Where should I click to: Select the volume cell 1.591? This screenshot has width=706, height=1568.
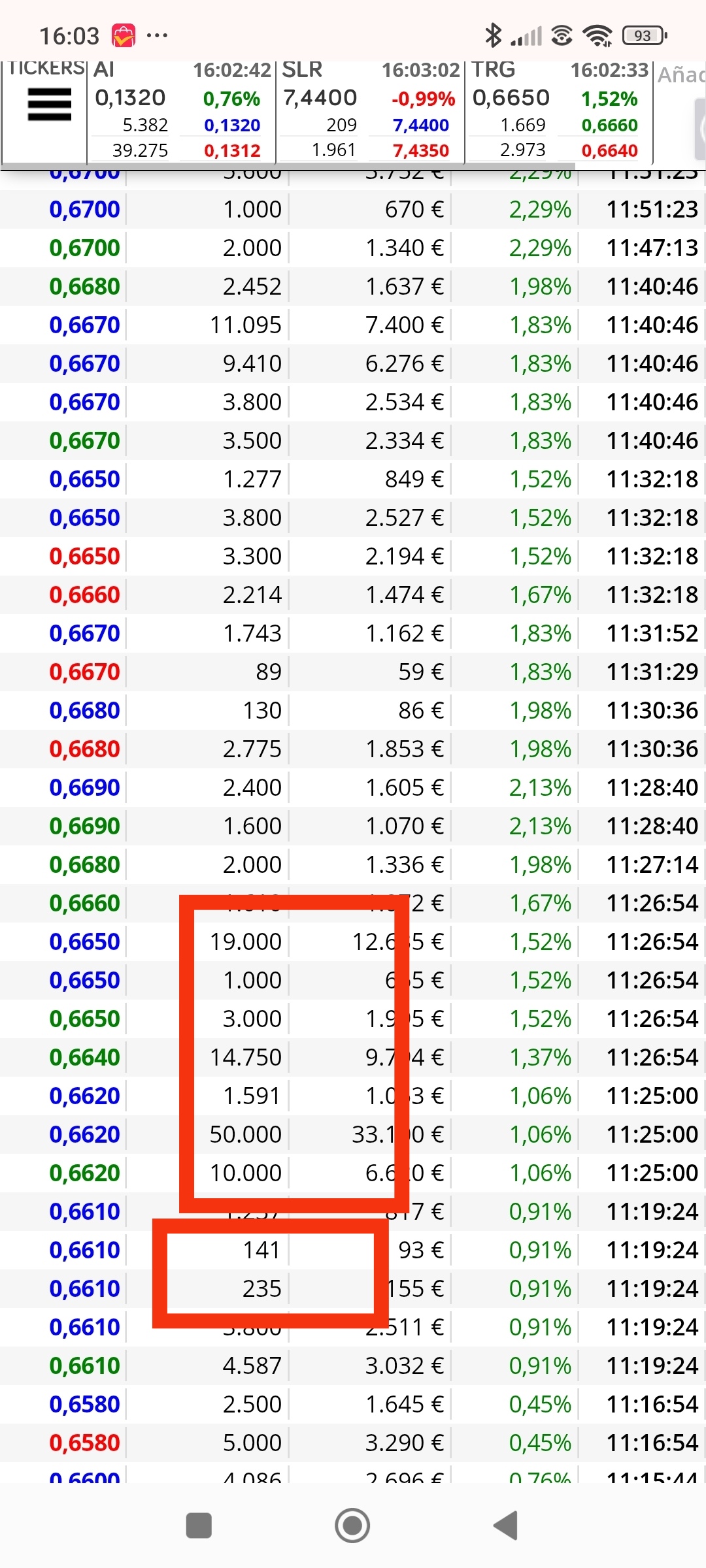click(252, 1096)
